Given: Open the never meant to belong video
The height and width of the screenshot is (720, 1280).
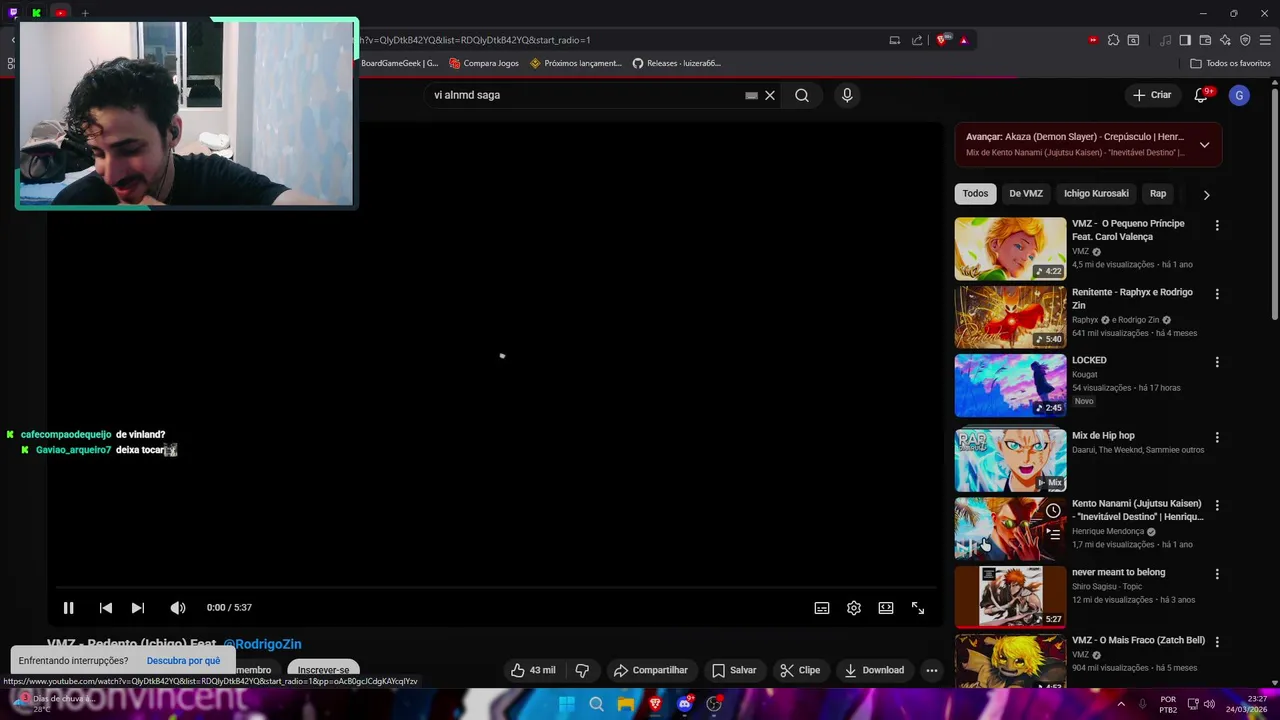Looking at the screenshot, I should click(1010, 597).
